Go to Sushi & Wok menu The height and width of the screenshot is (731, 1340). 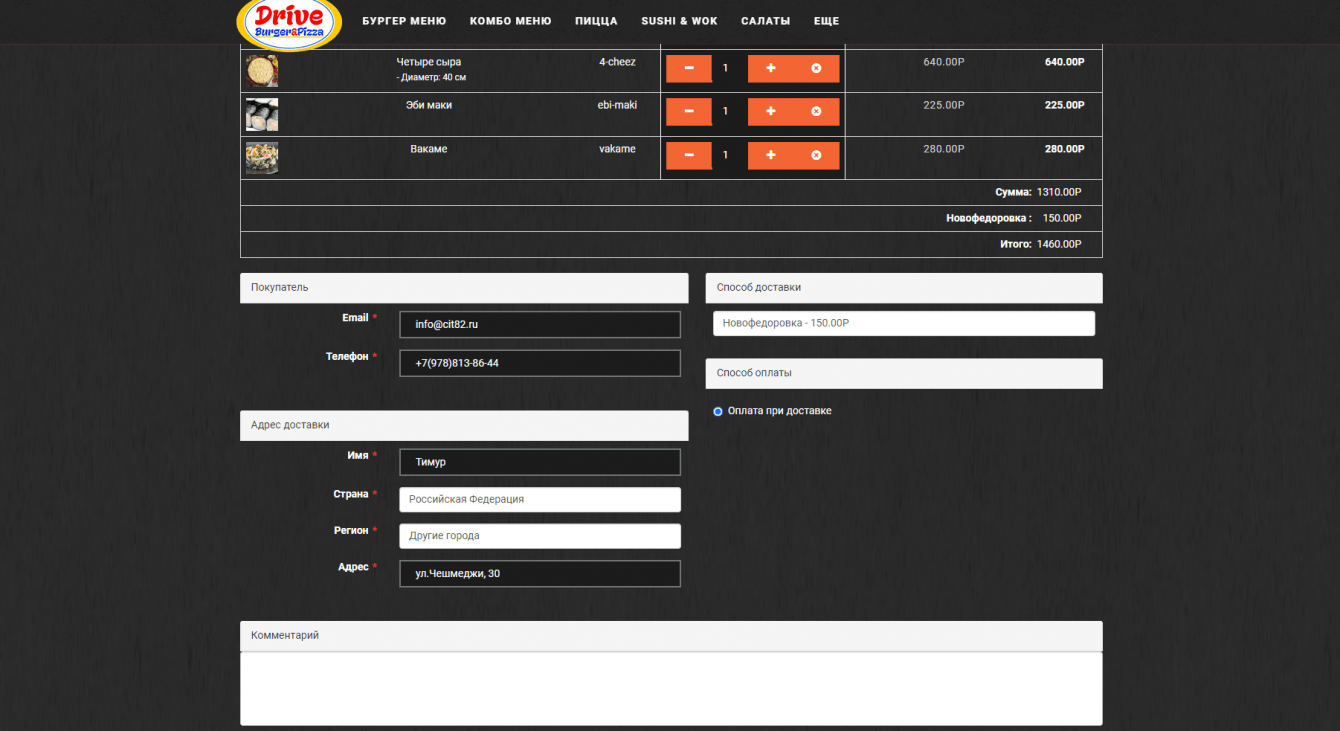pos(679,21)
